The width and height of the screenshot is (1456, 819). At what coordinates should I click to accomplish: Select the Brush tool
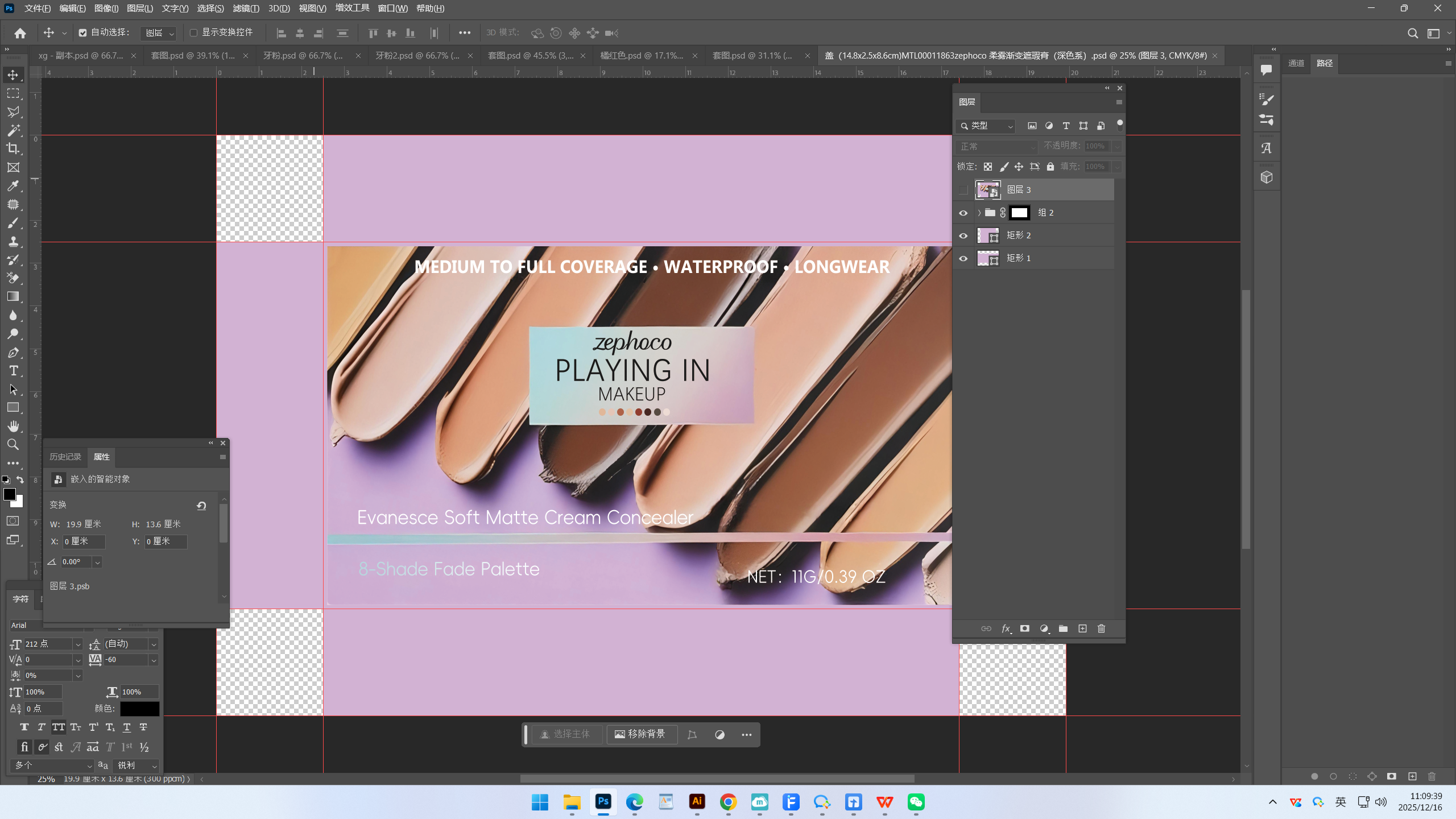[13, 223]
